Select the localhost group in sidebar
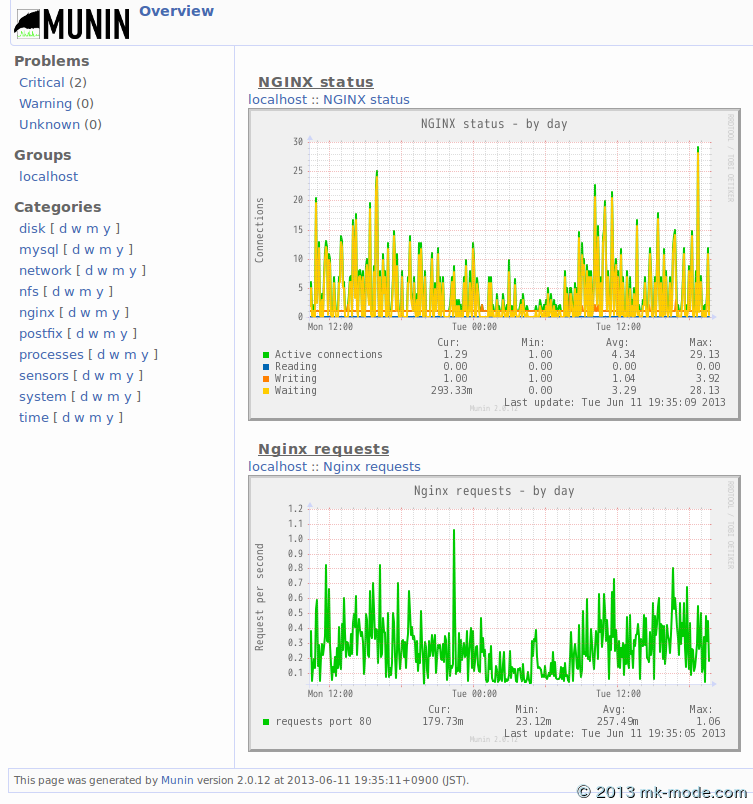This screenshot has width=753, height=804. 48,177
